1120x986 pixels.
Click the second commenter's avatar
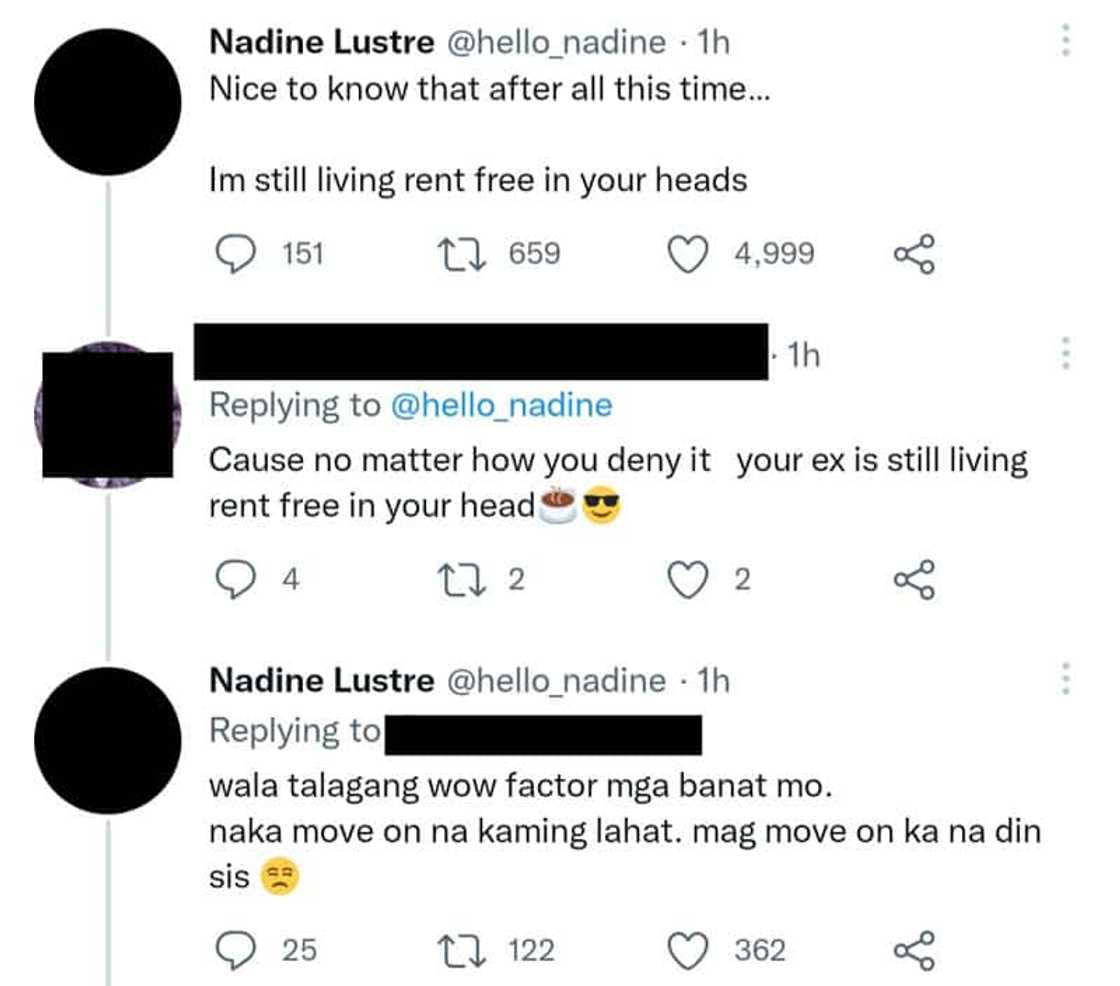tap(107, 413)
